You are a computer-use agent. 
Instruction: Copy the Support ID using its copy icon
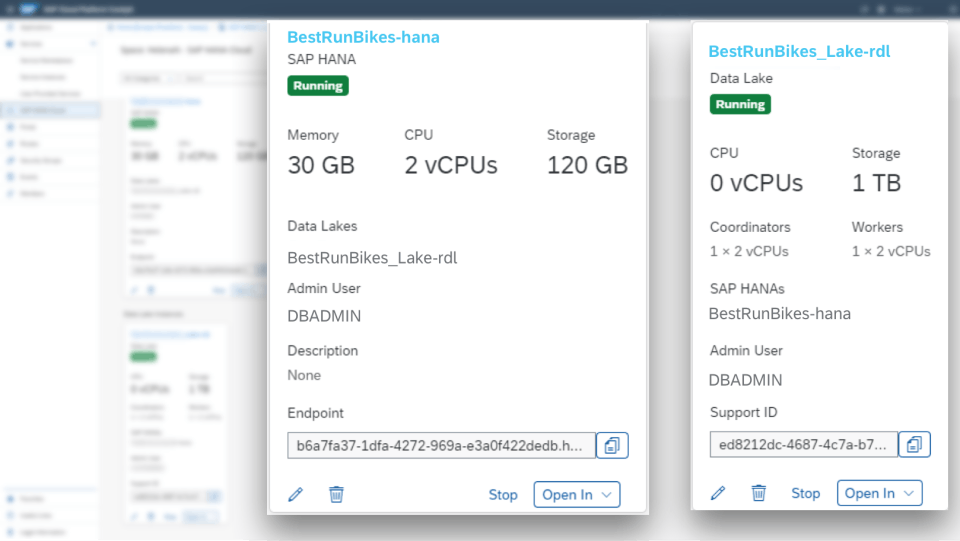(914, 444)
